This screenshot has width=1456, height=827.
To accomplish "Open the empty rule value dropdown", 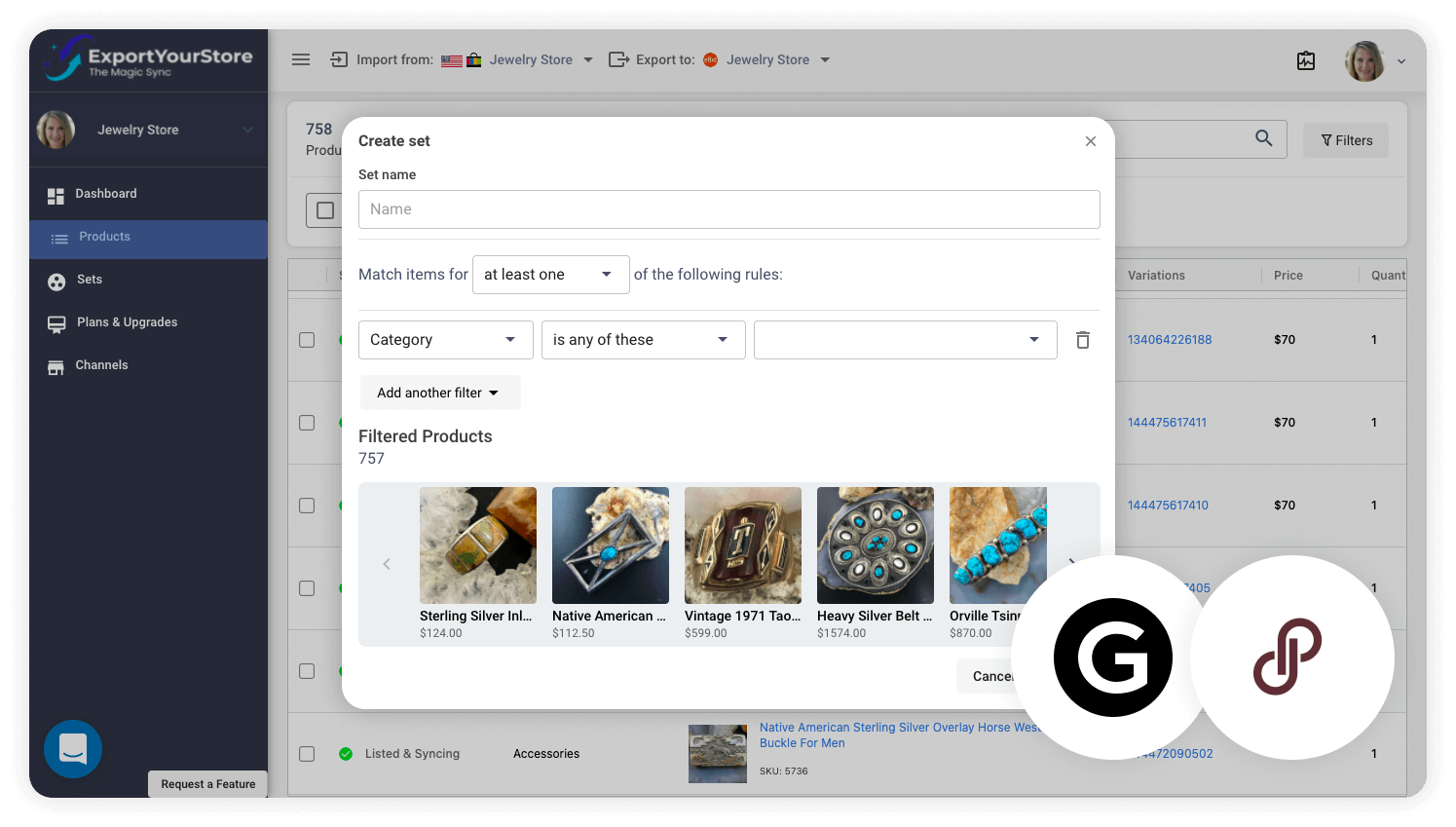I will pyautogui.click(x=906, y=340).
